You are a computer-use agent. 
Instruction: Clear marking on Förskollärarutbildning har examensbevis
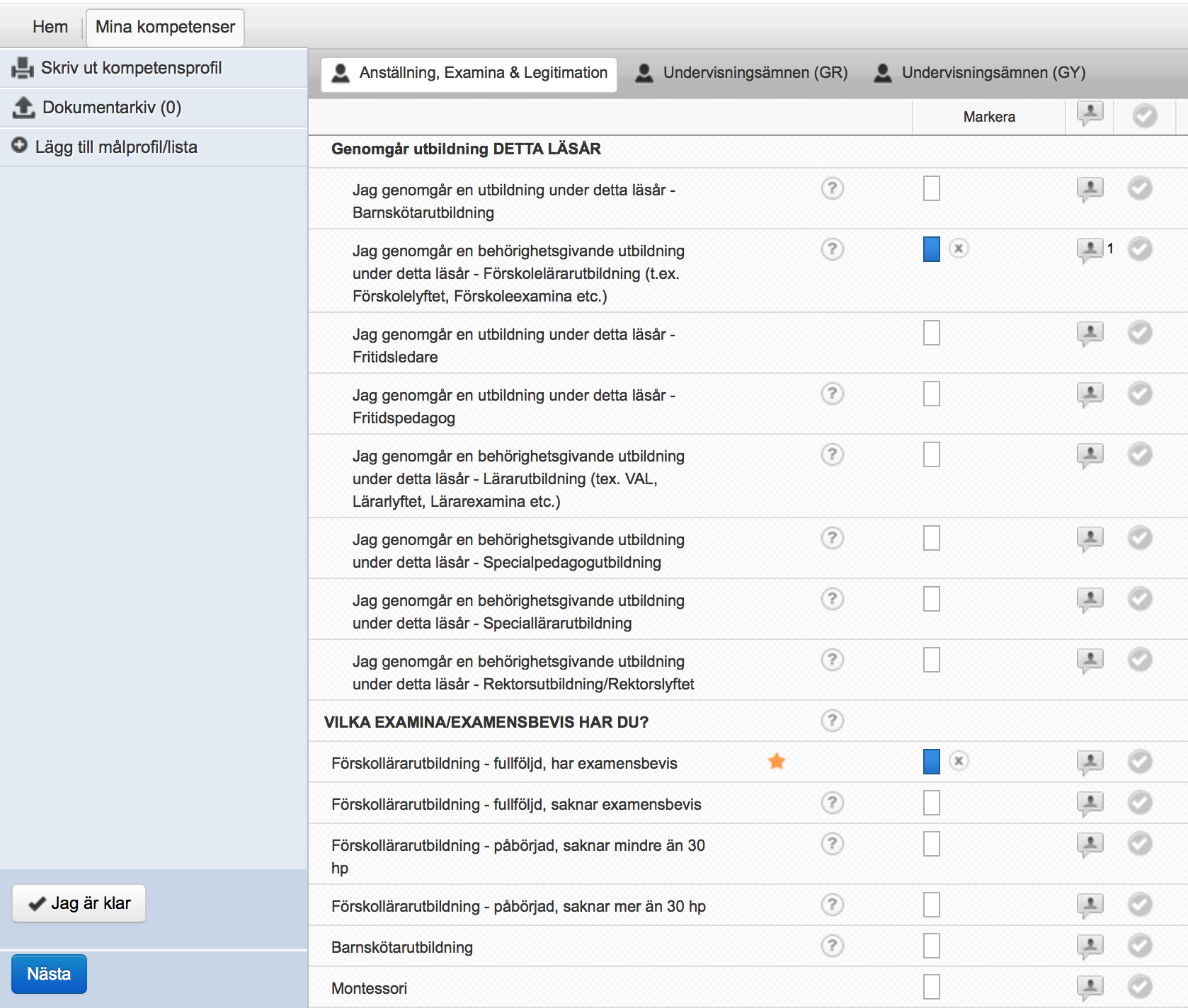click(959, 761)
